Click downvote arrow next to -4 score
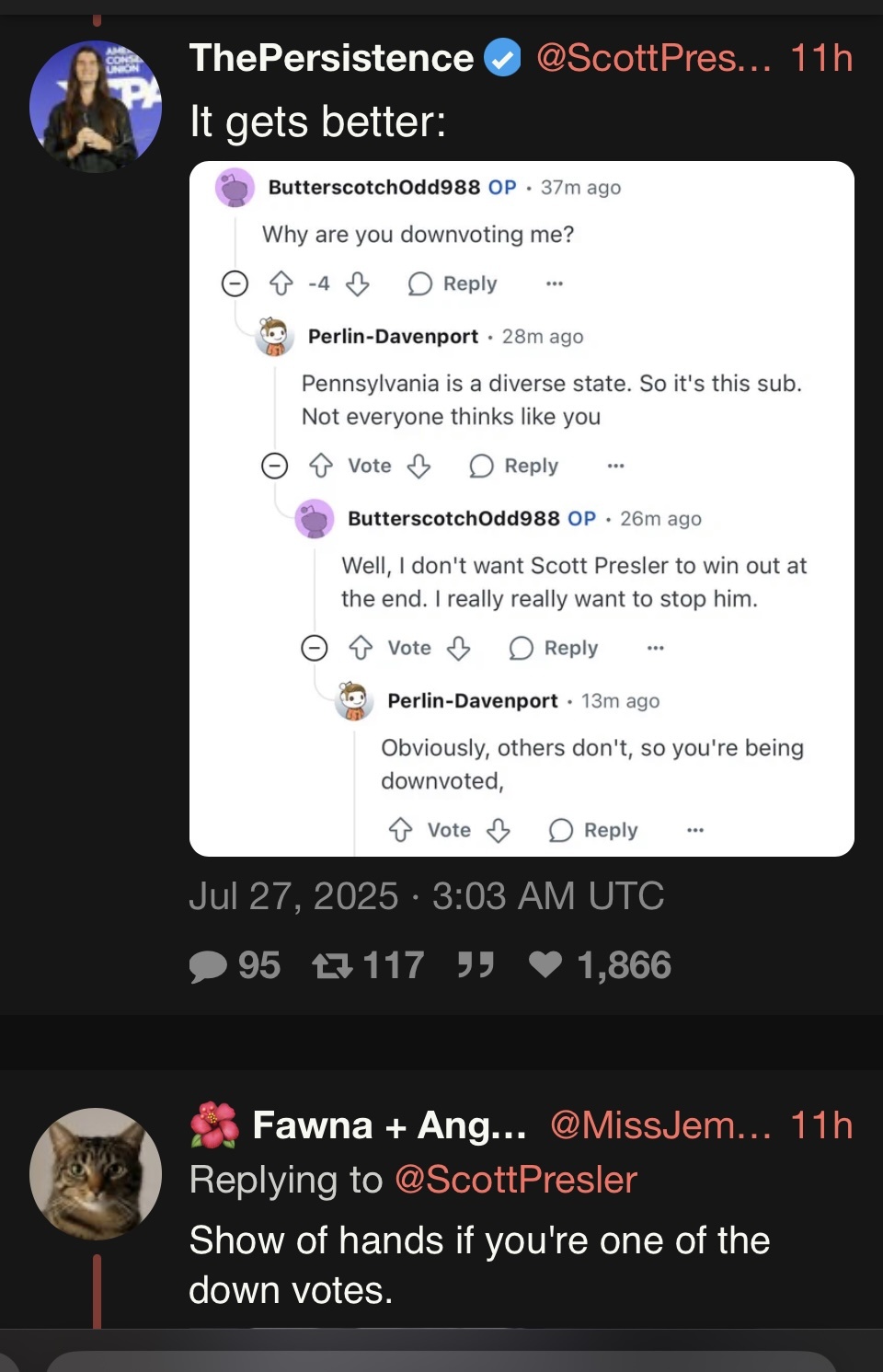 pos(357,283)
